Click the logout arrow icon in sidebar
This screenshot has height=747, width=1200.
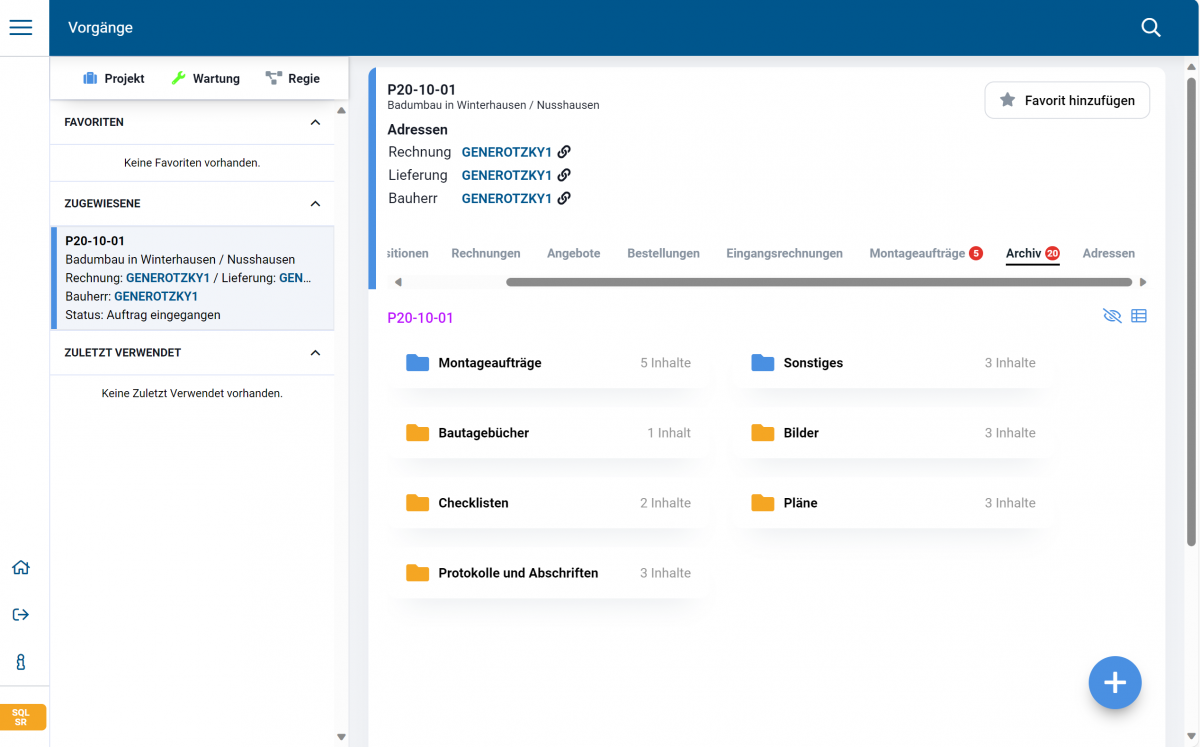[21, 615]
